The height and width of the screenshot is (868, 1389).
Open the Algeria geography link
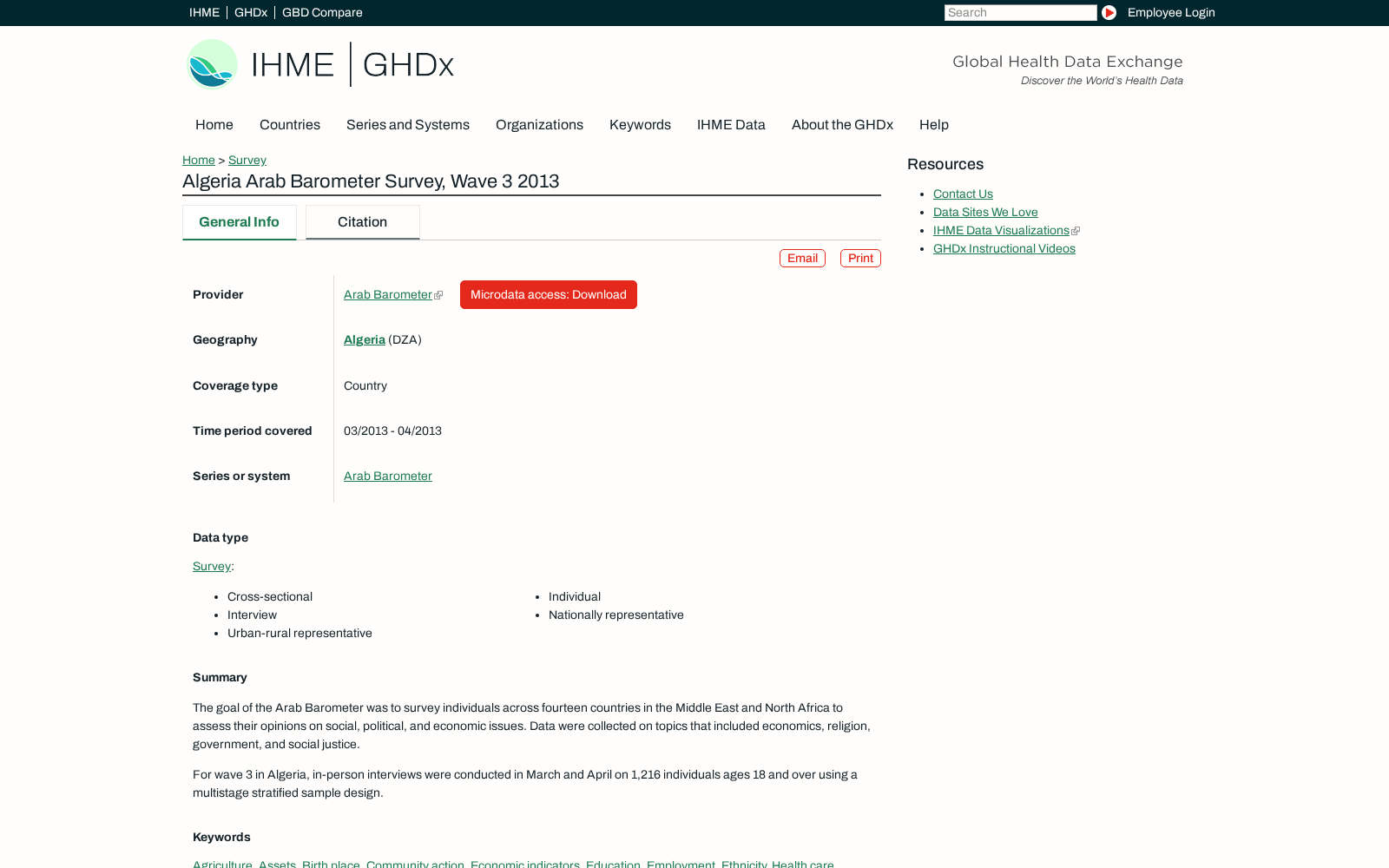(365, 339)
